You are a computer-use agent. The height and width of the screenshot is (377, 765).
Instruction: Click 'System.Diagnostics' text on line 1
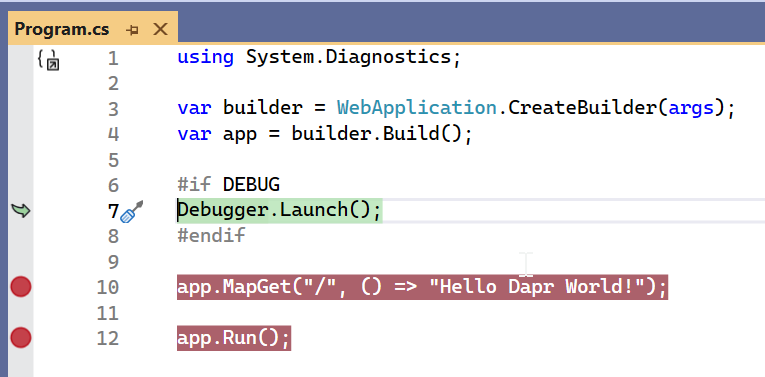point(348,57)
